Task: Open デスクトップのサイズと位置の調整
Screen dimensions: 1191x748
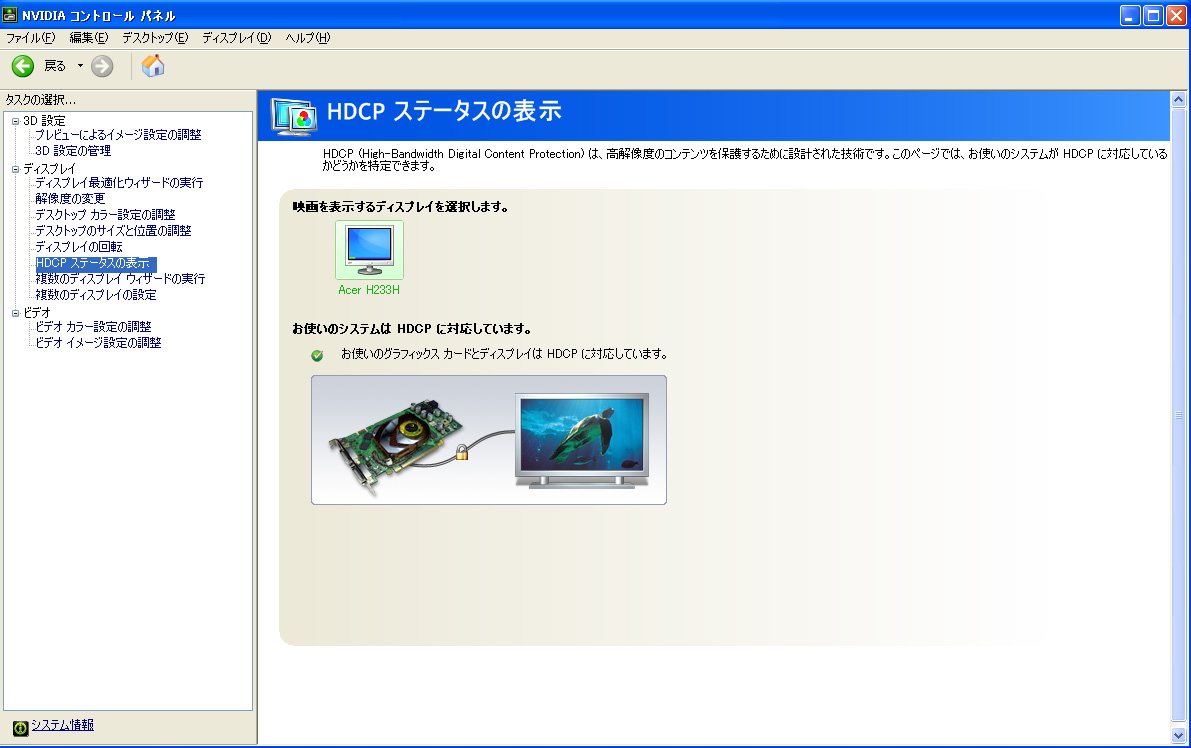Action: point(113,231)
